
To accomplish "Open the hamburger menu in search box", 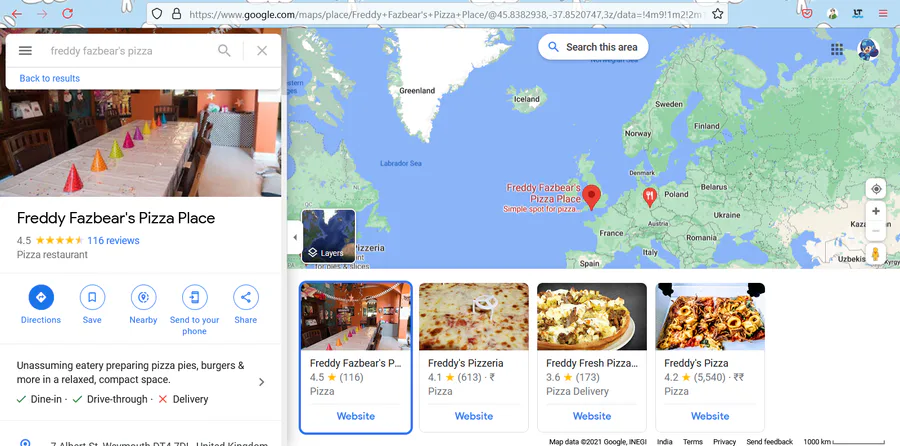I will click(25, 51).
